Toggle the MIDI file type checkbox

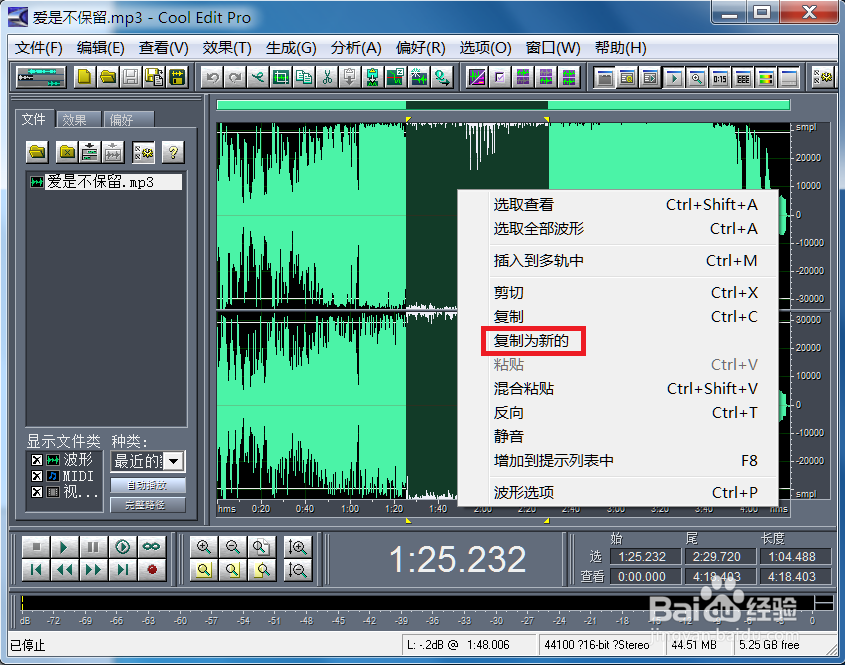(36, 476)
